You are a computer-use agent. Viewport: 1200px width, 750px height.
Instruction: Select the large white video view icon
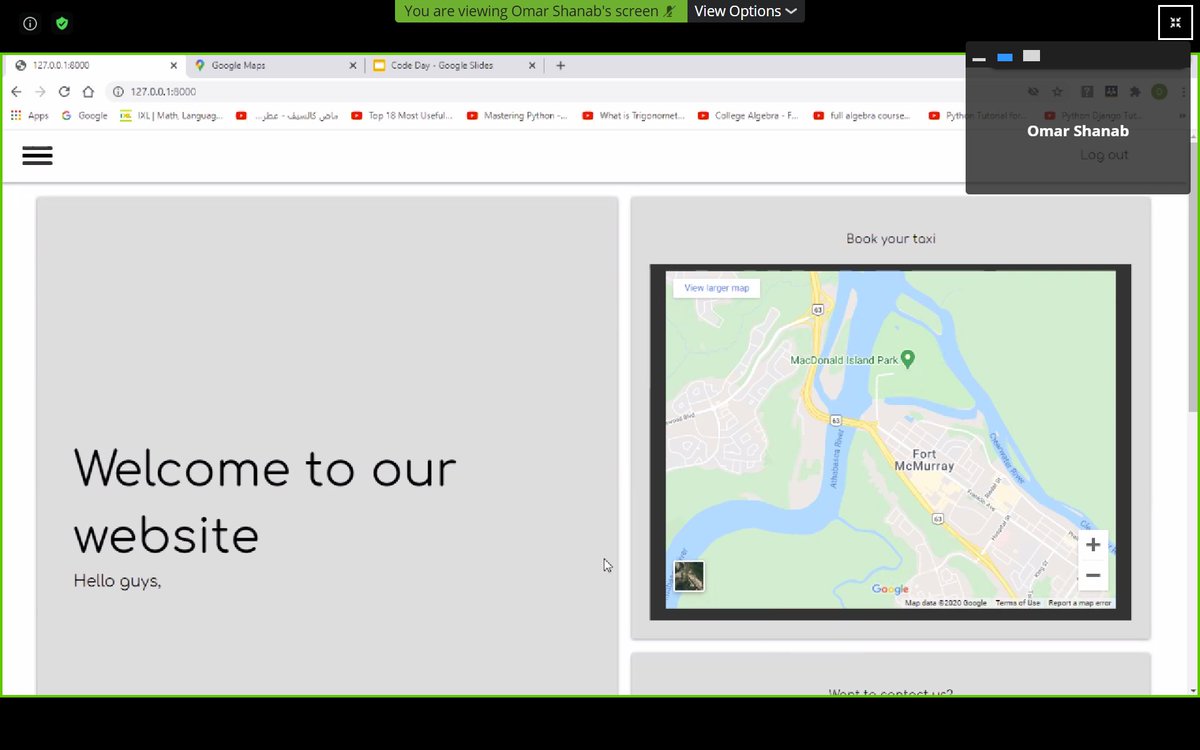point(1032,56)
